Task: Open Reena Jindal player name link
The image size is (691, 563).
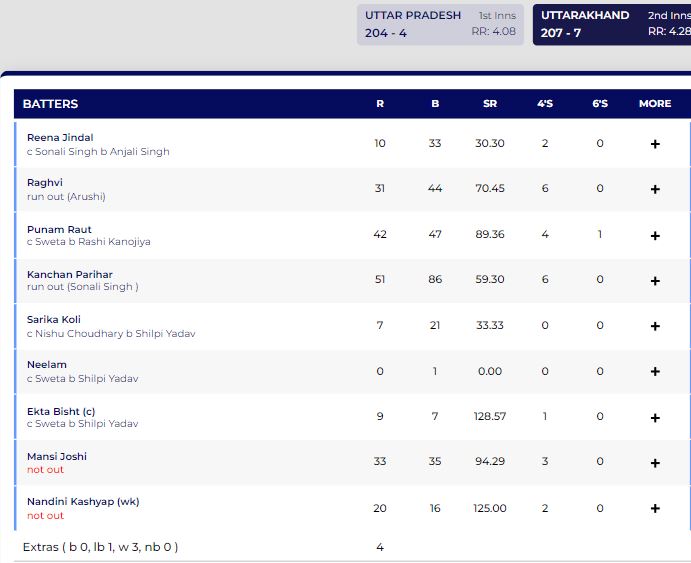Action: click(60, 137)
